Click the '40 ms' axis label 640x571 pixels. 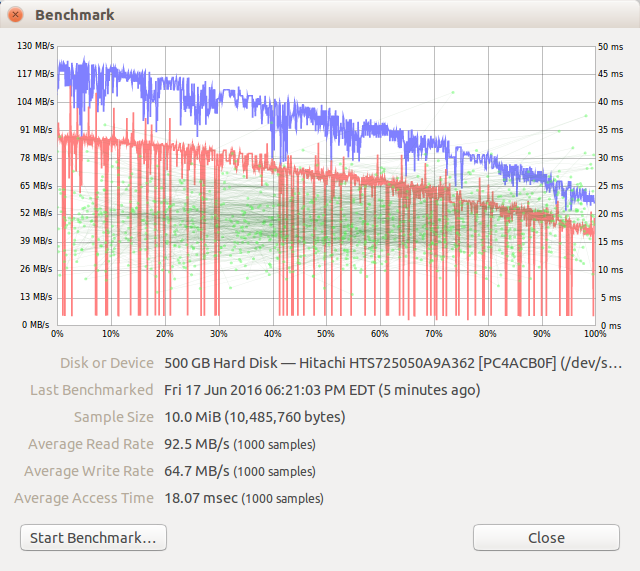click(611, 101)
